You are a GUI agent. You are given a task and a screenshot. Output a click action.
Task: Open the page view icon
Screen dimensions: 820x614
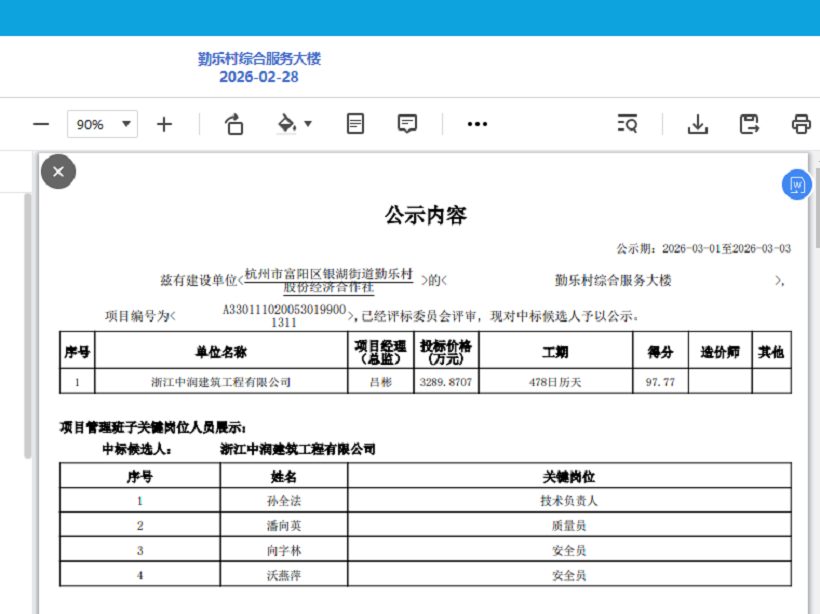tap(355, 124)
